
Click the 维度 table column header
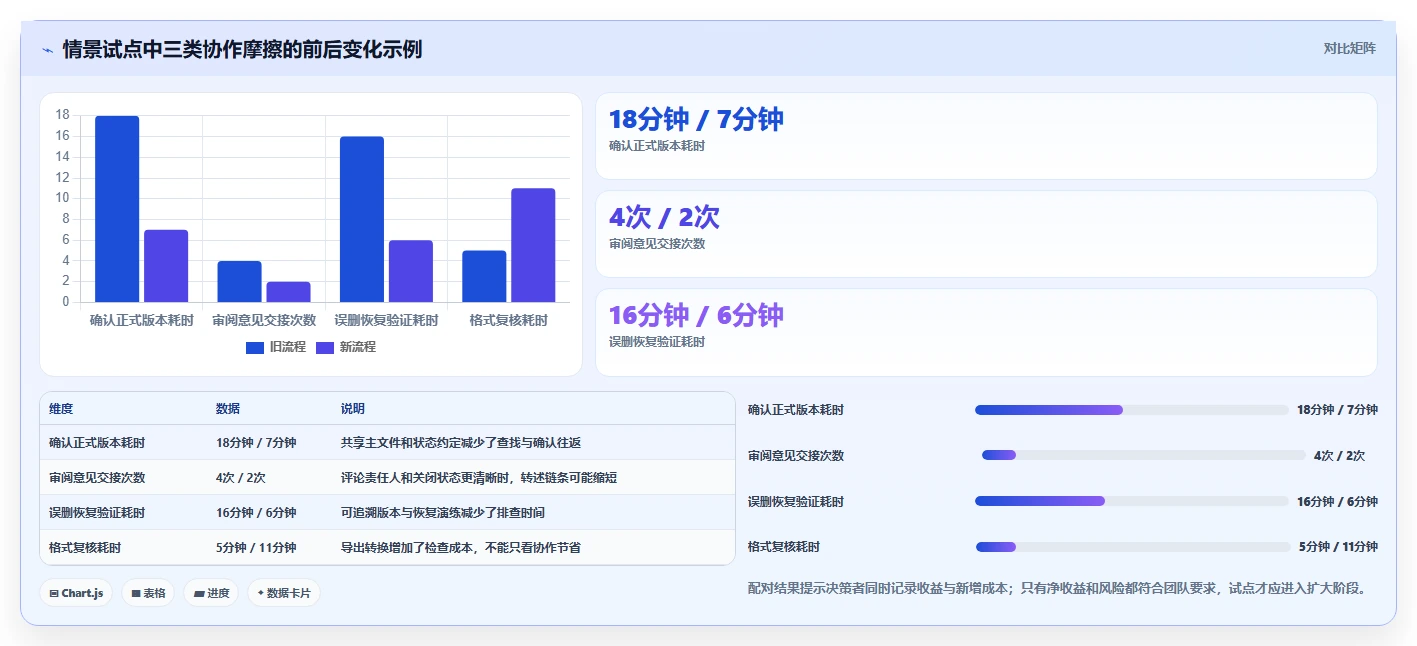[x=61, y=409]
